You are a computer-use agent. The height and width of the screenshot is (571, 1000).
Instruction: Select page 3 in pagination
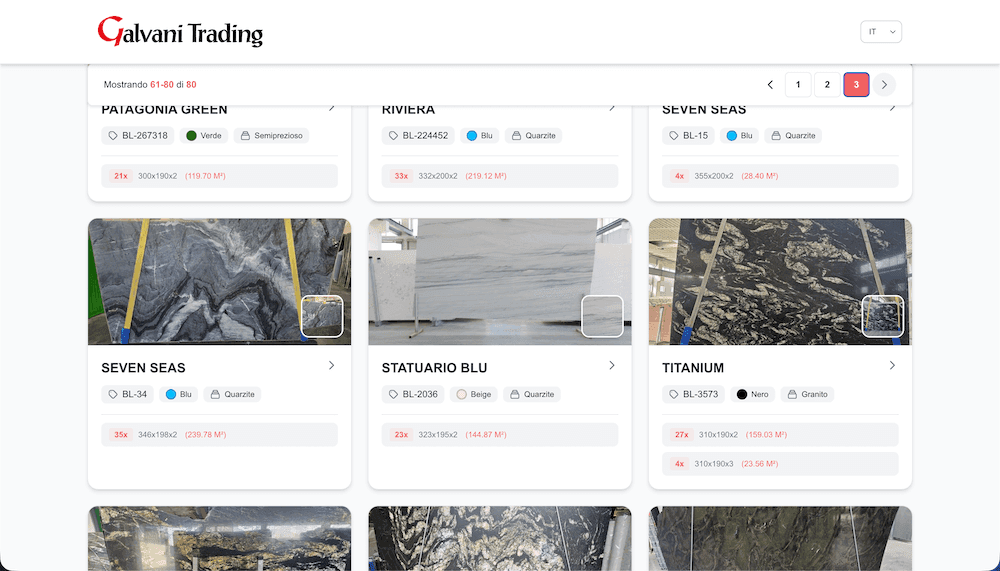[856, 85]
